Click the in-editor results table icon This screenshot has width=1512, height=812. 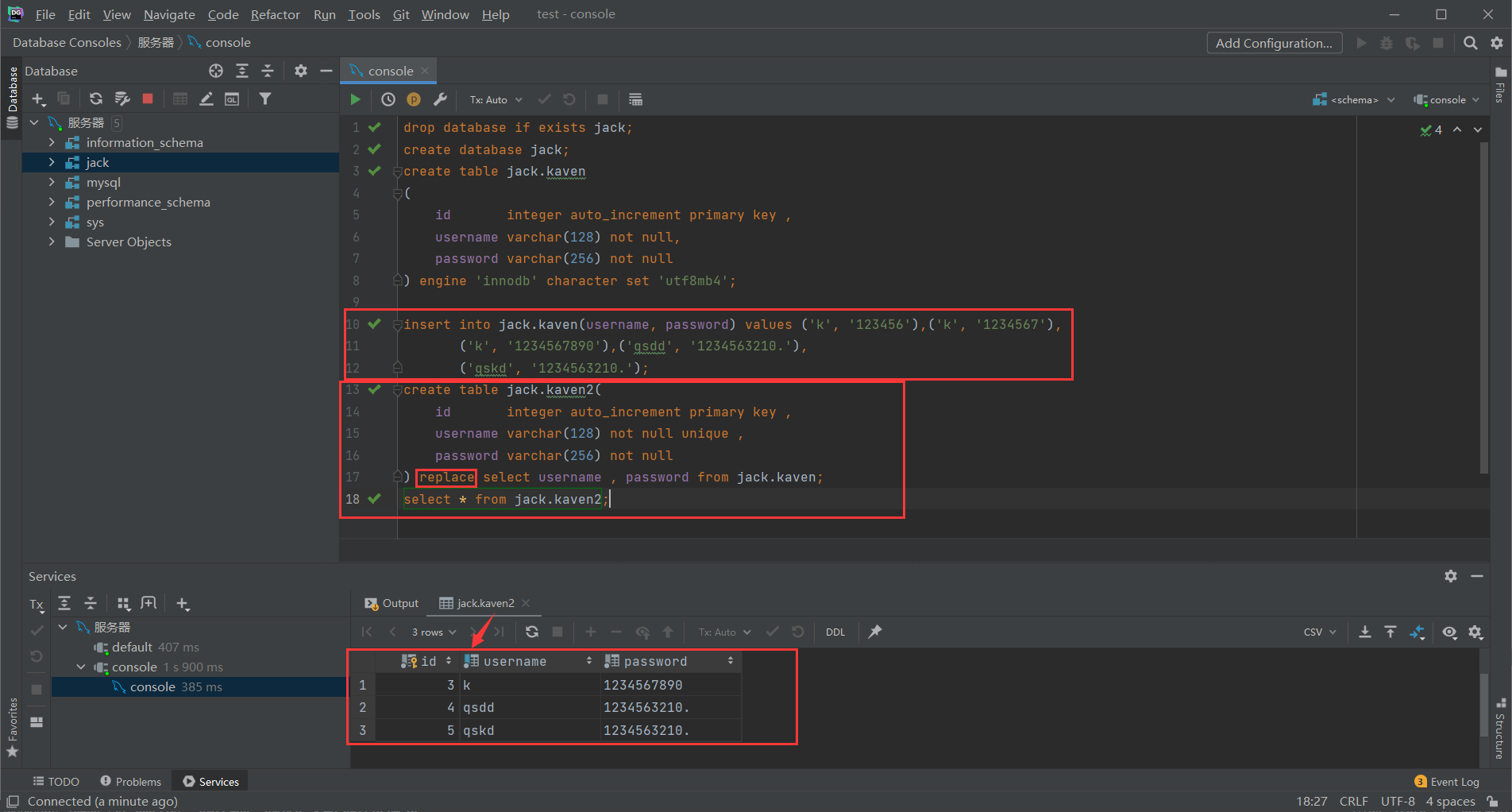pos(635,99)
